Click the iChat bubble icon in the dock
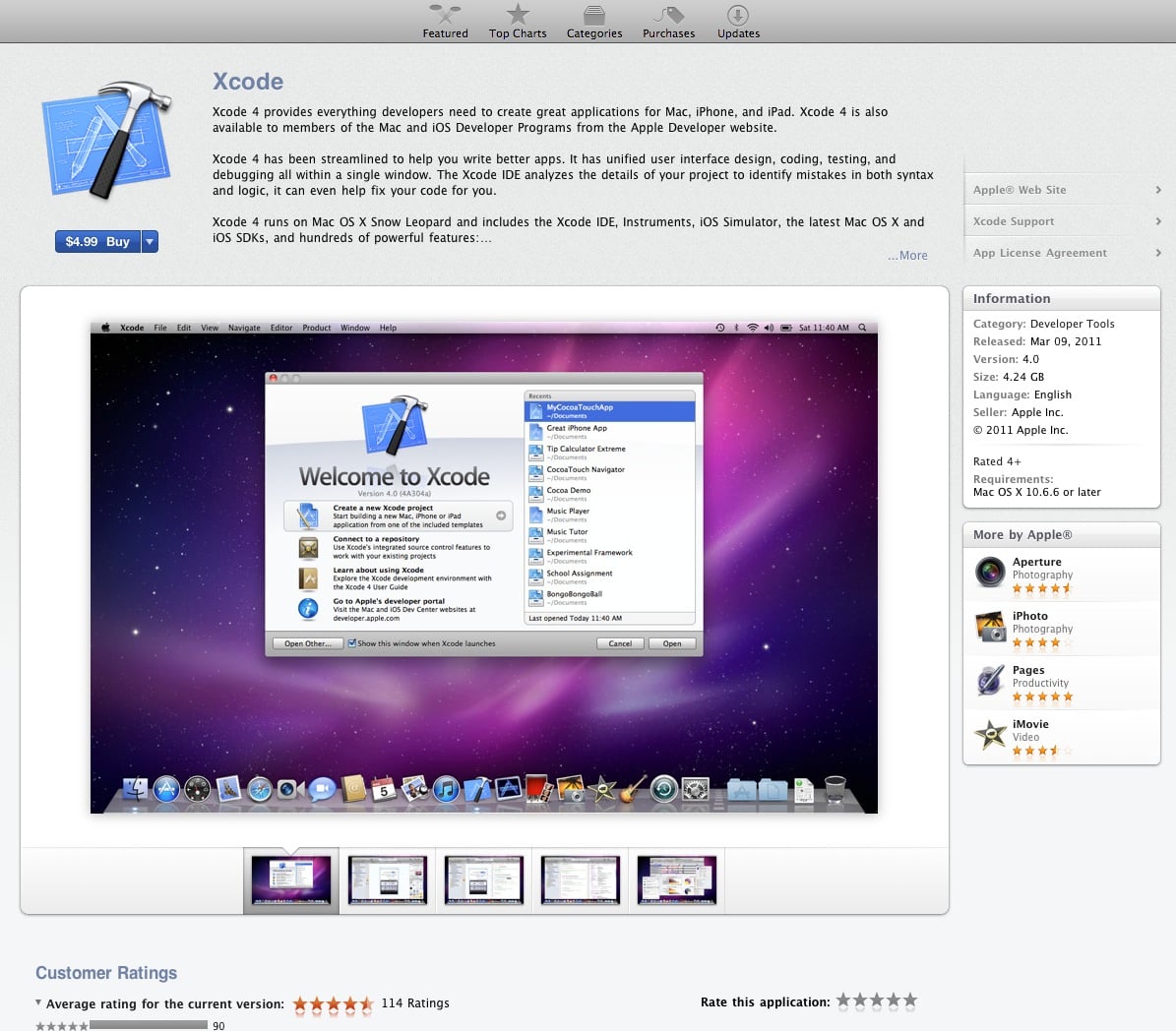The height and width of the screenshot is (1031, 1176). point(322,790)
